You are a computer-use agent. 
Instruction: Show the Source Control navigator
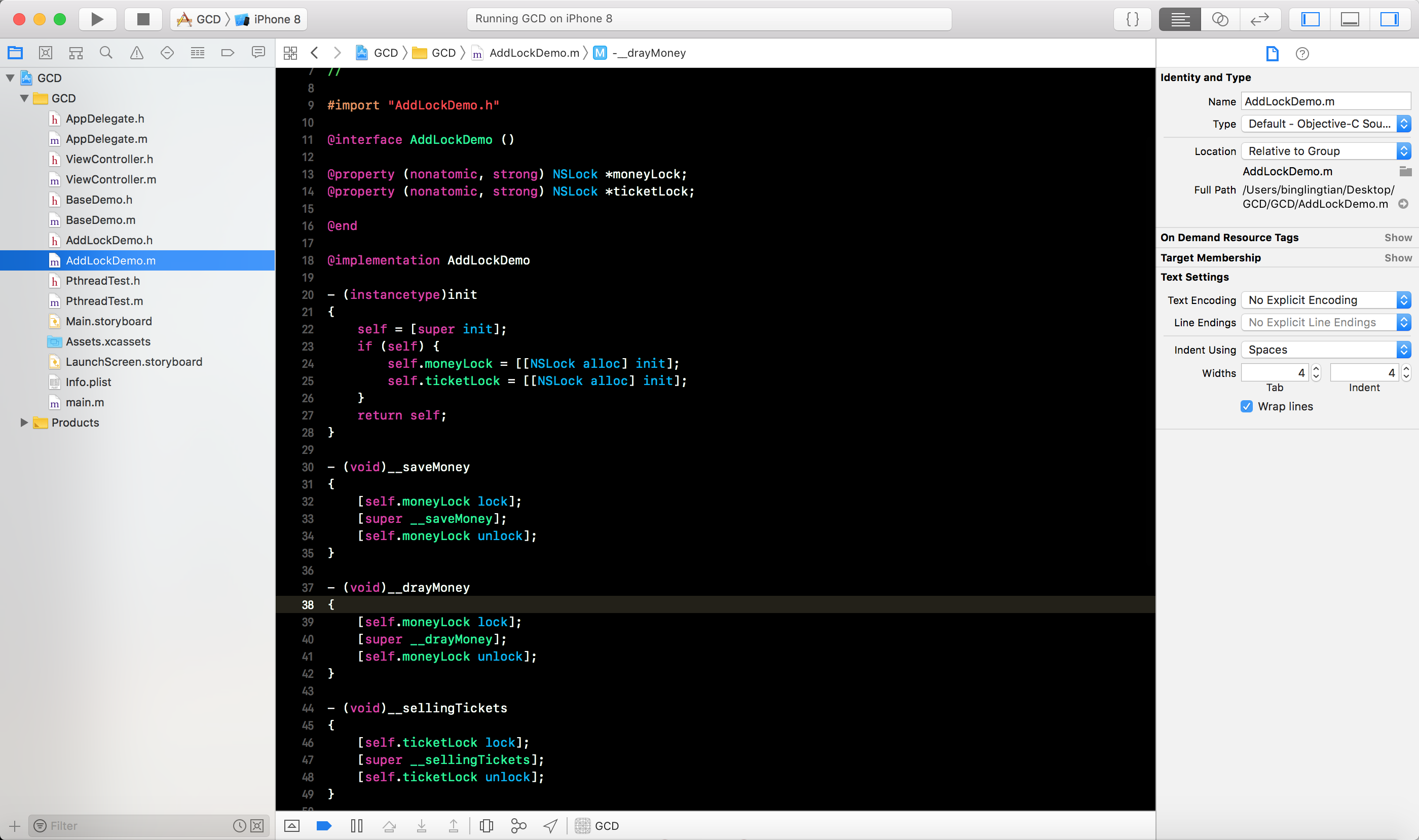point(45,53)
